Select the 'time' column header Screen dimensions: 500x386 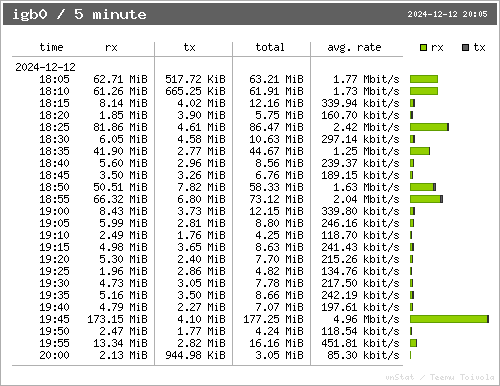(x=51, y=47)
